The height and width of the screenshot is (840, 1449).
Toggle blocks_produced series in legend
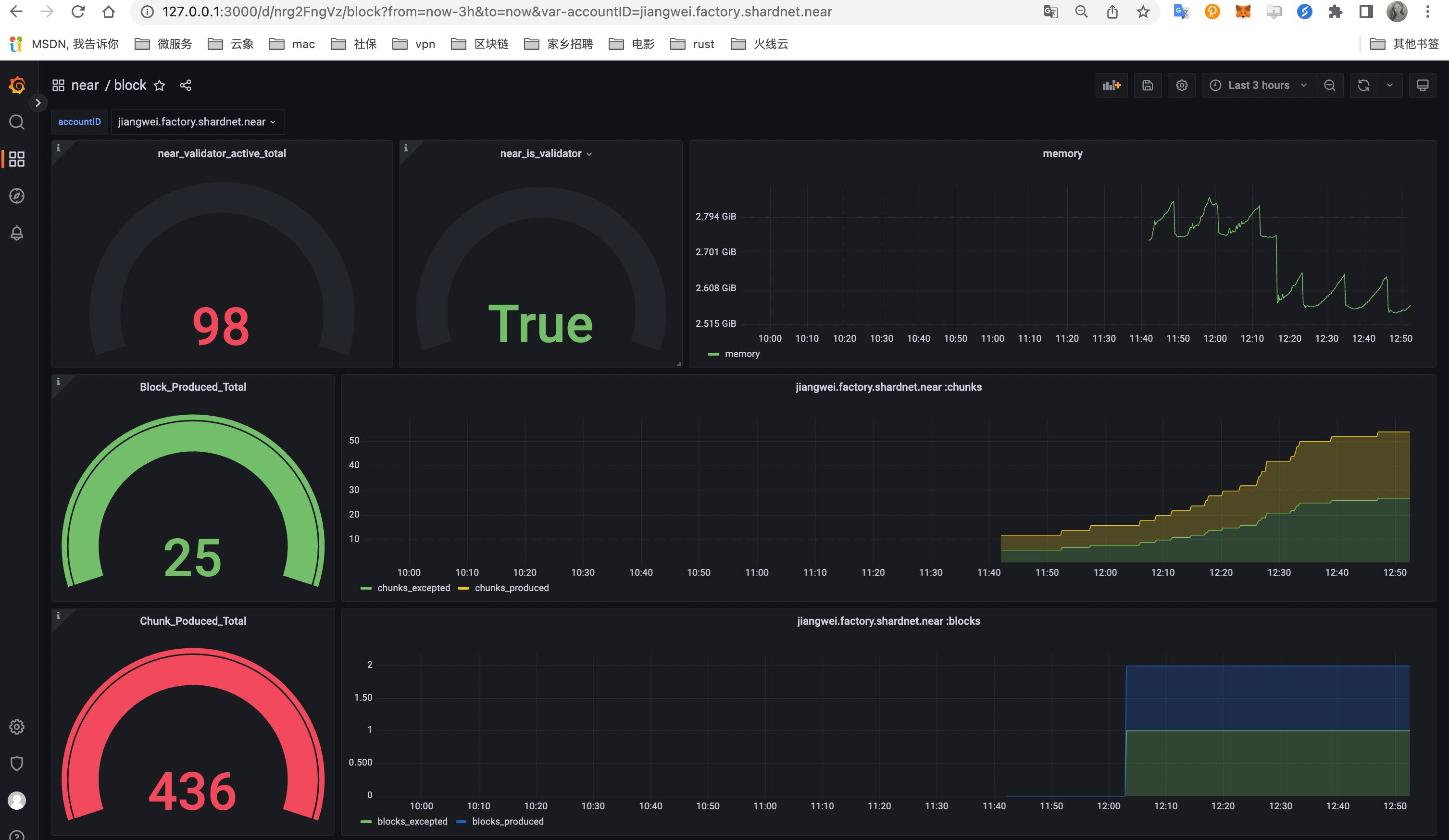click(x=507, y=821)
